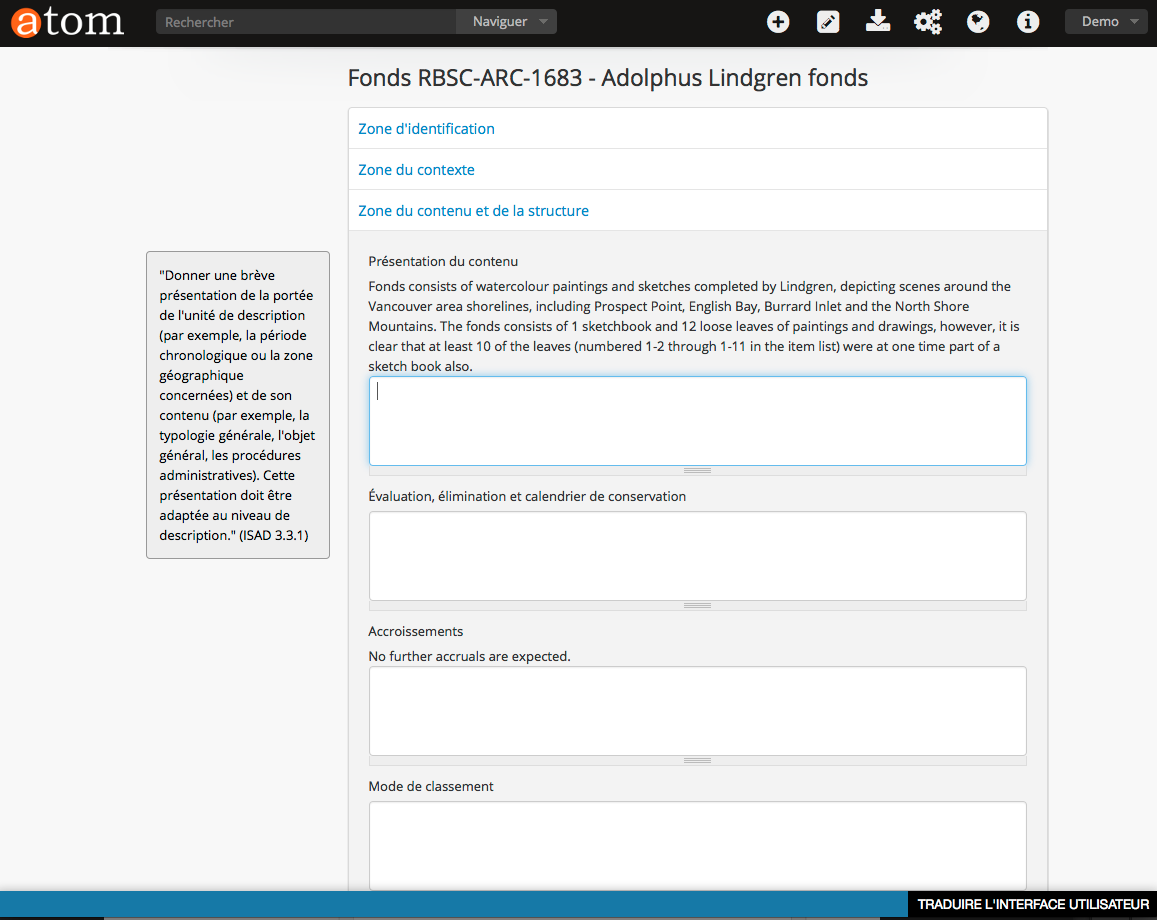Screen dimensions: 1157x920
Task: Open the Add (plus) menu icon
Action: [778, 22]
